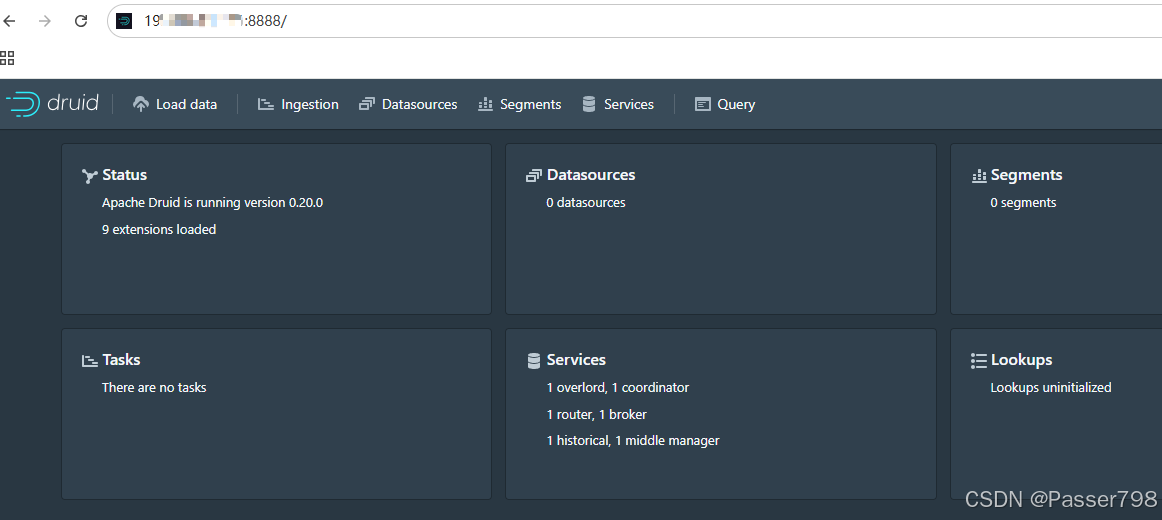This screenshot has height=520, width=1162.
Task: Click the Services database icon in header
Action: [589, 104]
